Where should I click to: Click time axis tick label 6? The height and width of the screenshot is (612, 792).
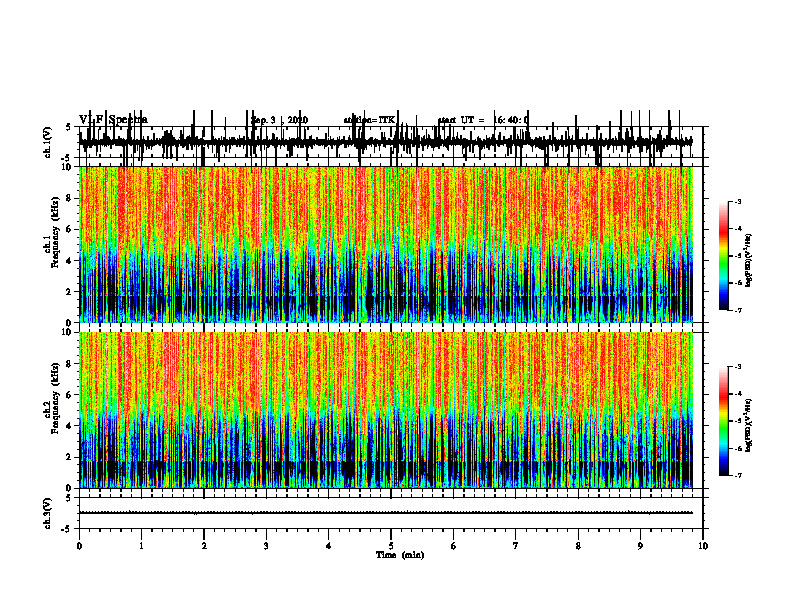pos(453,546)
